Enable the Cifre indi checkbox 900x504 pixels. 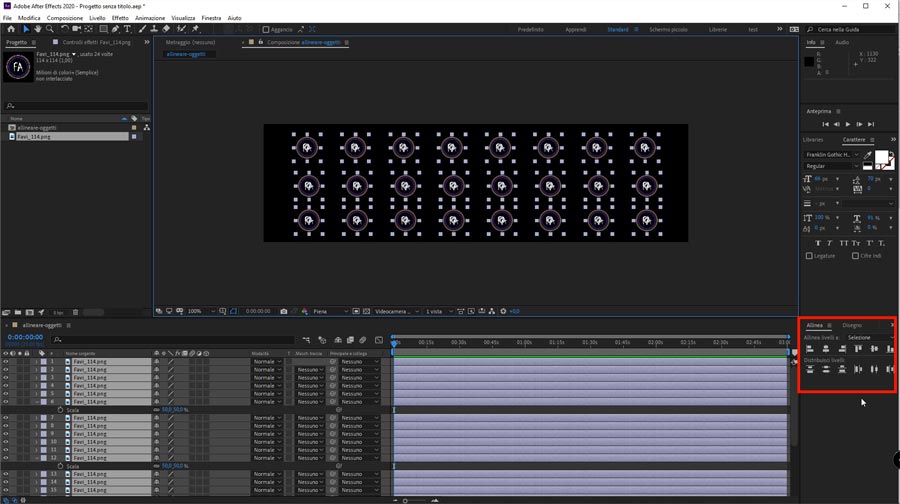coord(855,256)
